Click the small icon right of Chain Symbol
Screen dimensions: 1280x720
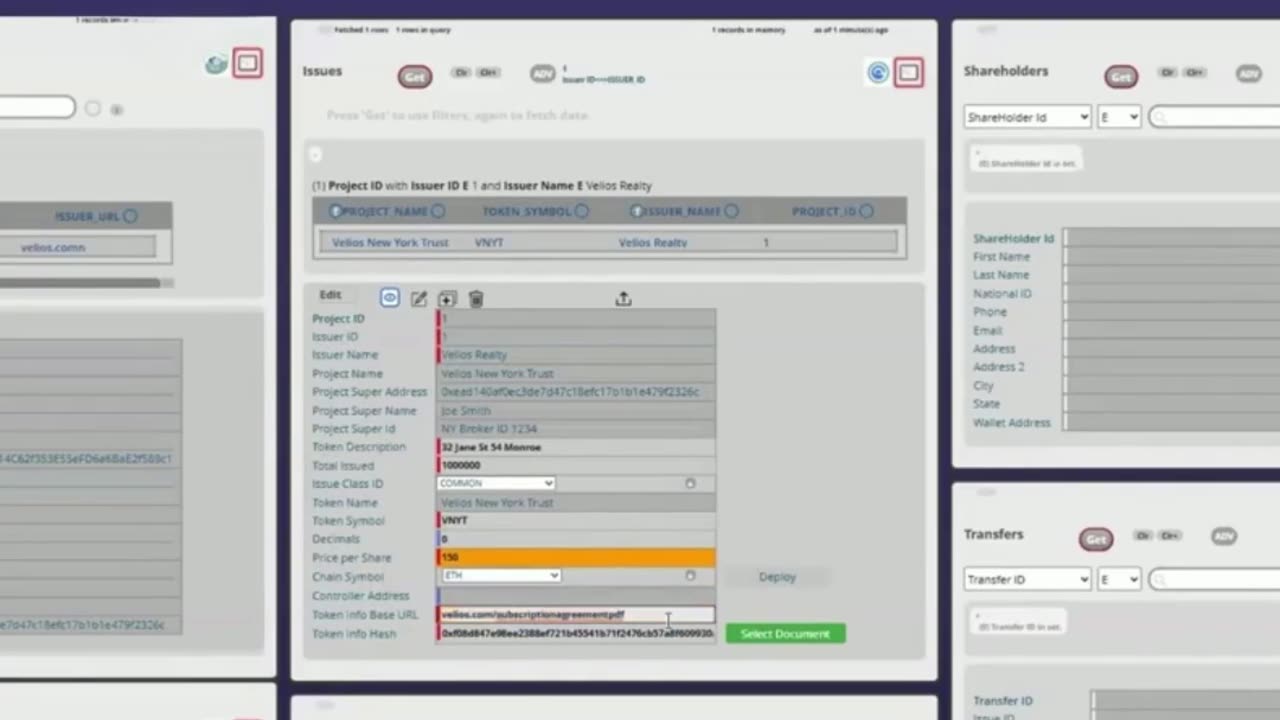690,576
